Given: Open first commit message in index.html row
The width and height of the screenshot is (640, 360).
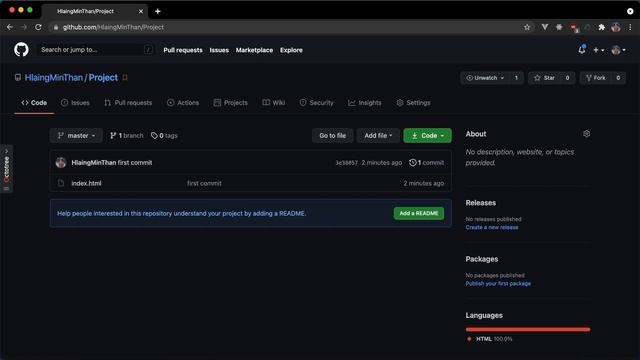Looking at the screenshot, I should pos(204,183).
